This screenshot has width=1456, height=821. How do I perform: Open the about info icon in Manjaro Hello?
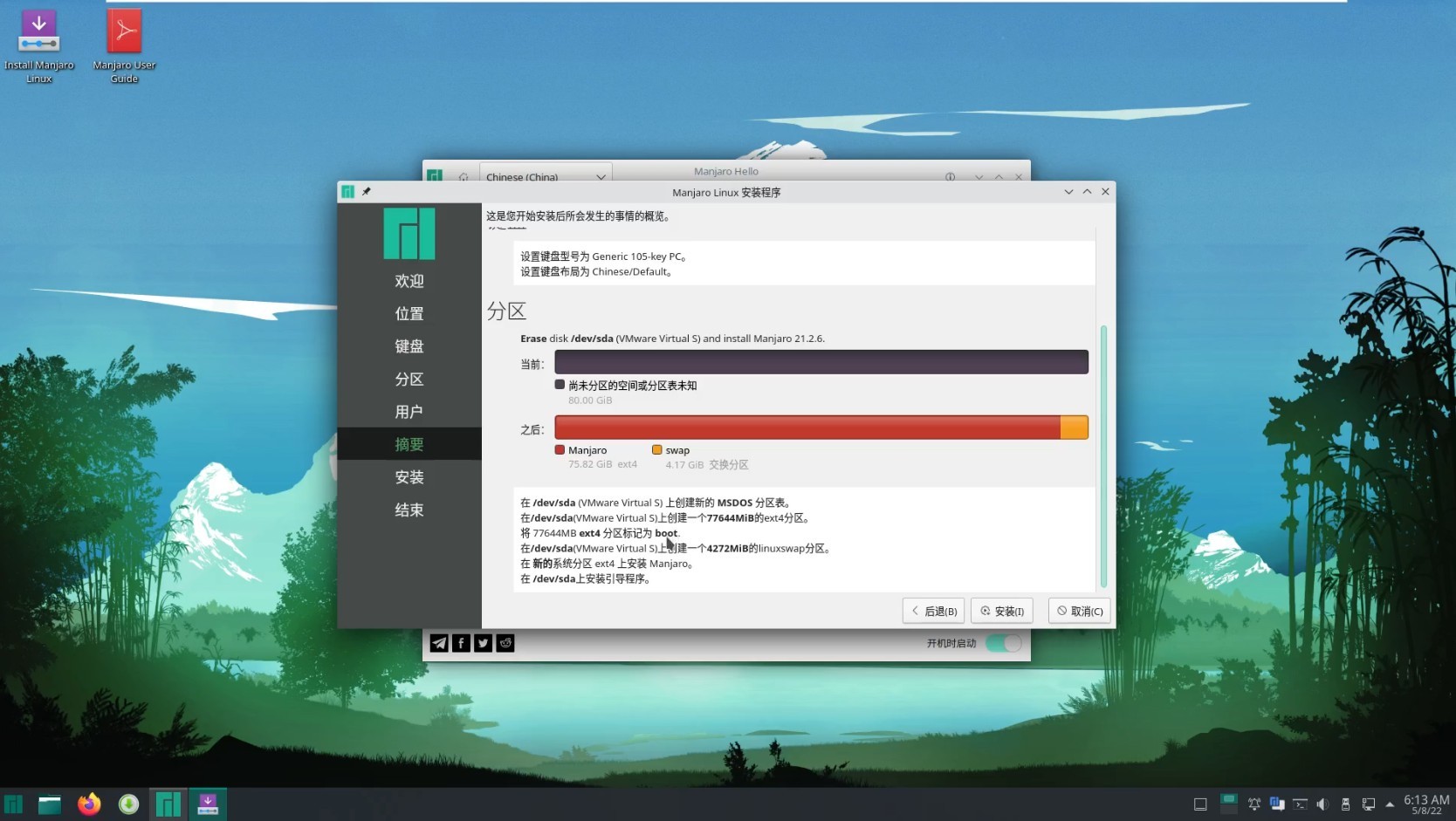coord(950,177)
